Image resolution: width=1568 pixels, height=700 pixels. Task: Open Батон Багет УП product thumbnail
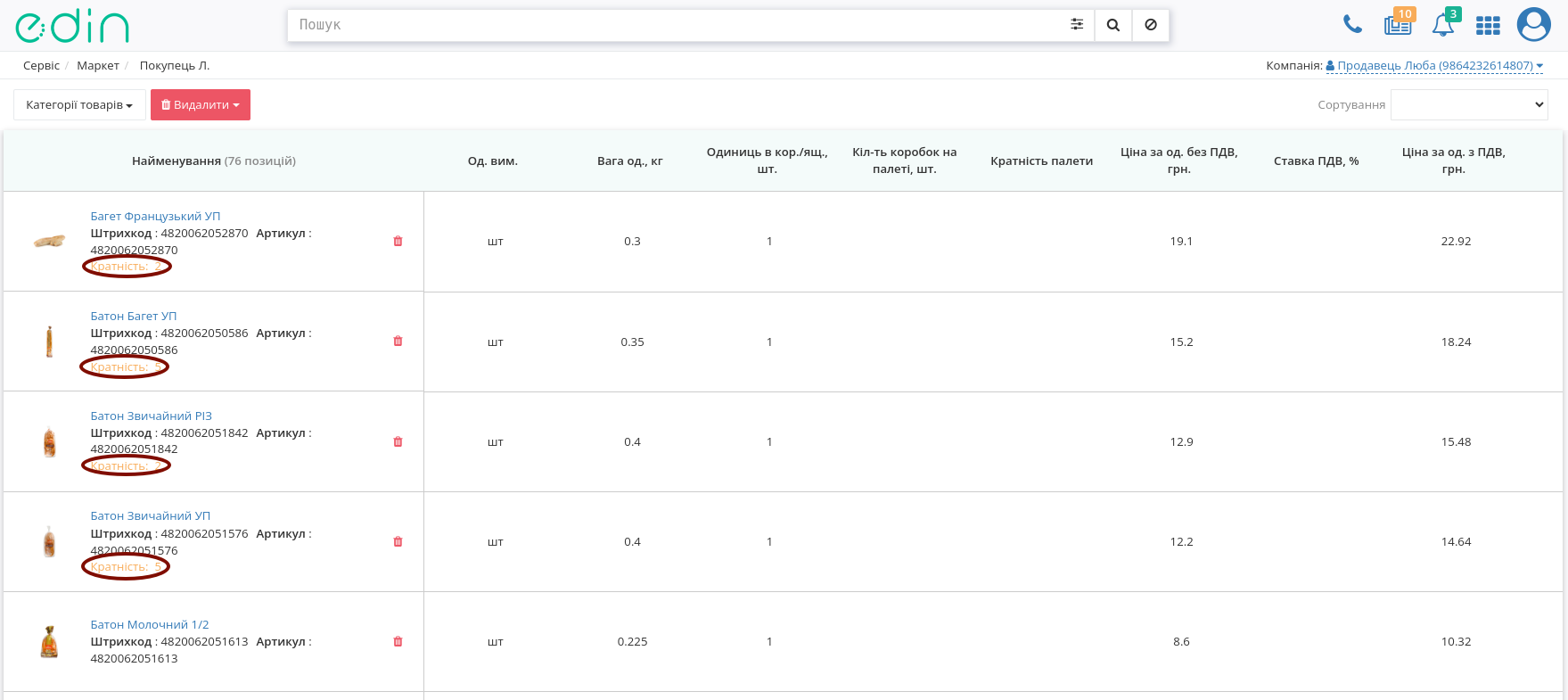point(50,342)
